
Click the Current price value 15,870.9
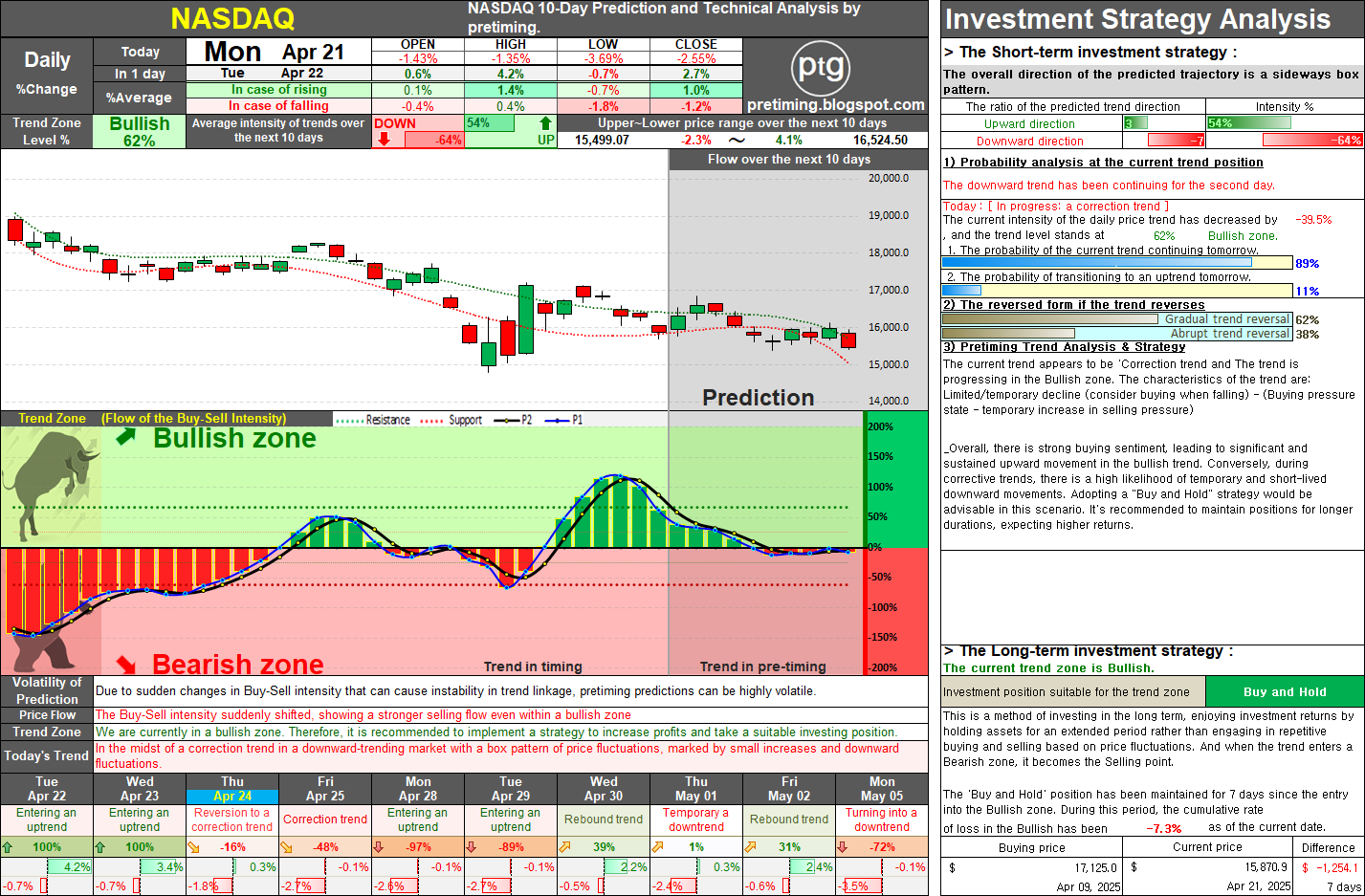[1266, 867]
